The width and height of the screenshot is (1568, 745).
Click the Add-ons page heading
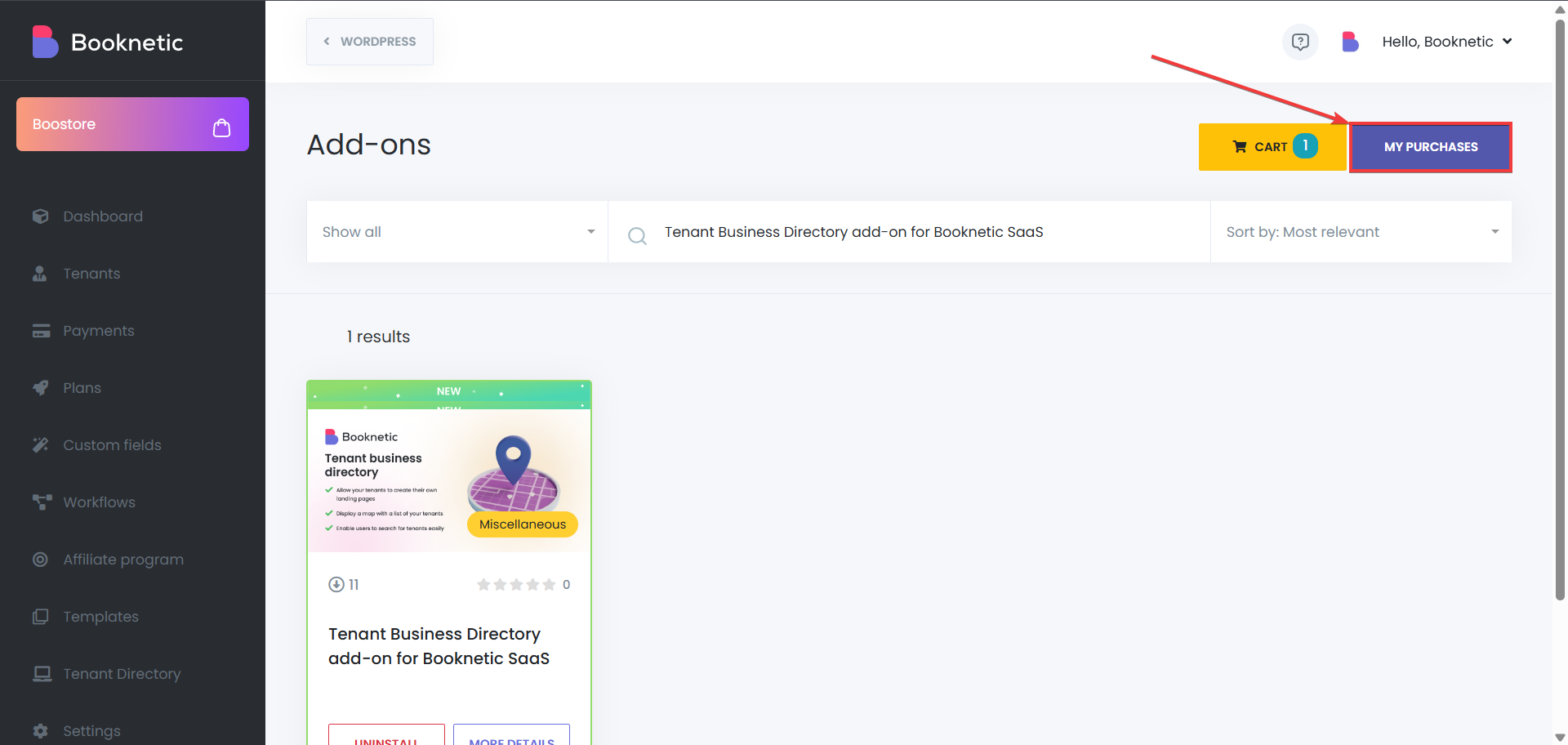pos(369,145)
